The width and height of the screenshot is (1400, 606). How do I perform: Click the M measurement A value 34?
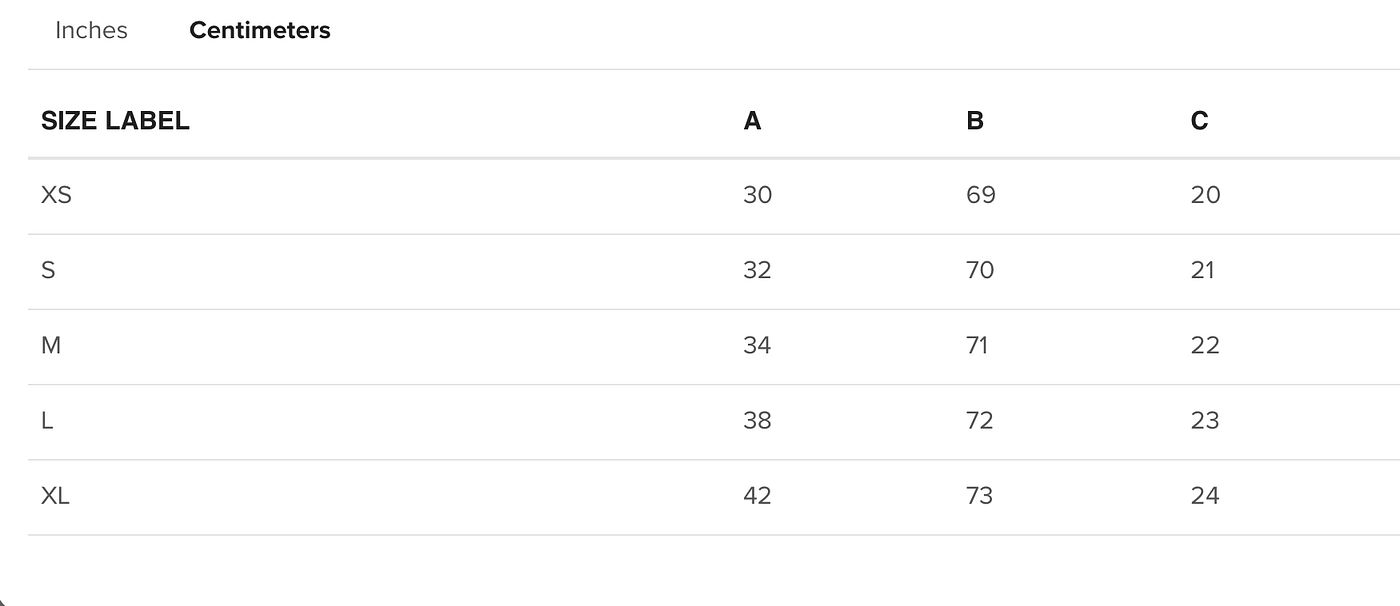[758, 345]
